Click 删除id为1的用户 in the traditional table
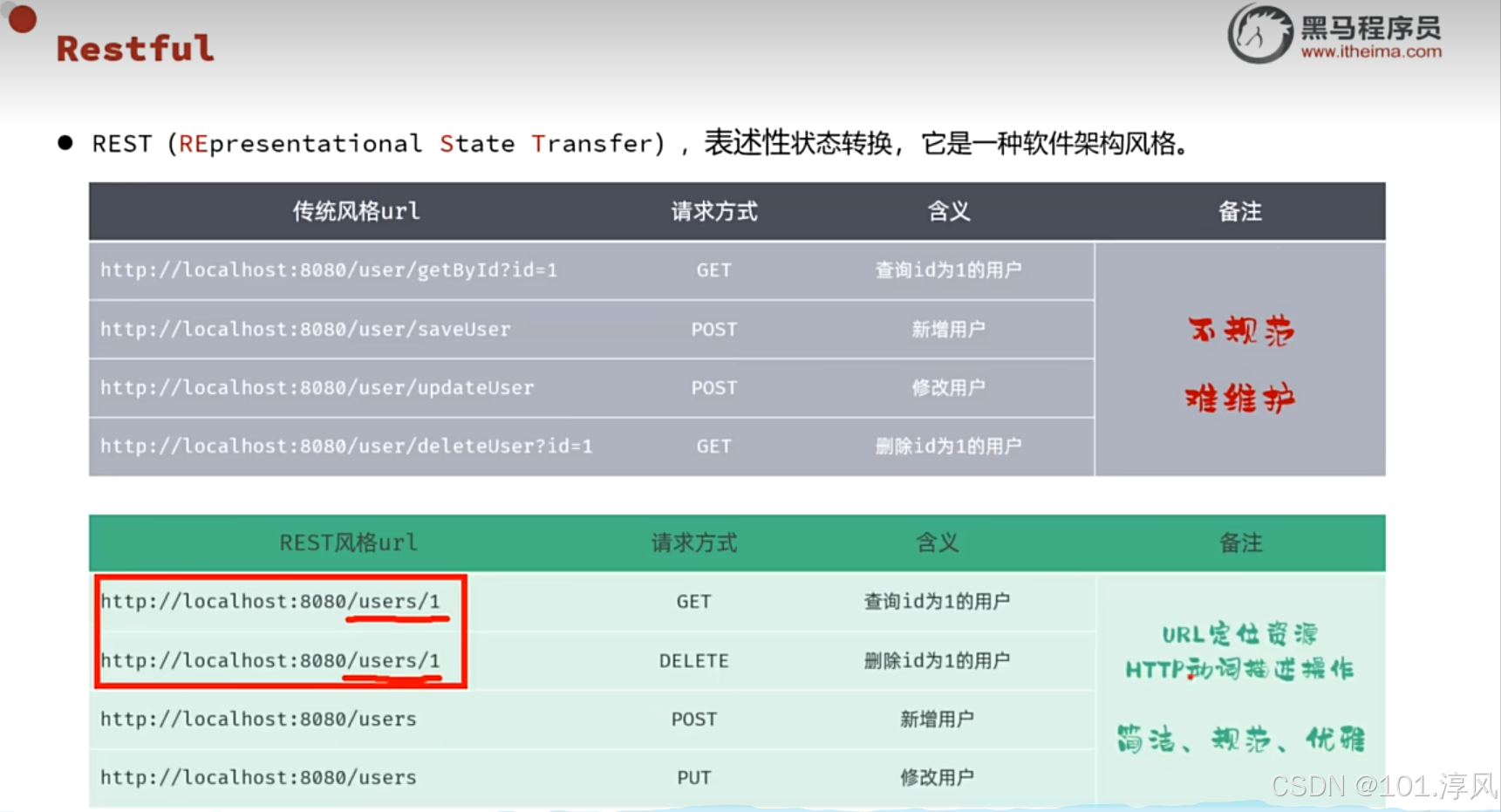The image size is (1501, 812). point(948,447)
